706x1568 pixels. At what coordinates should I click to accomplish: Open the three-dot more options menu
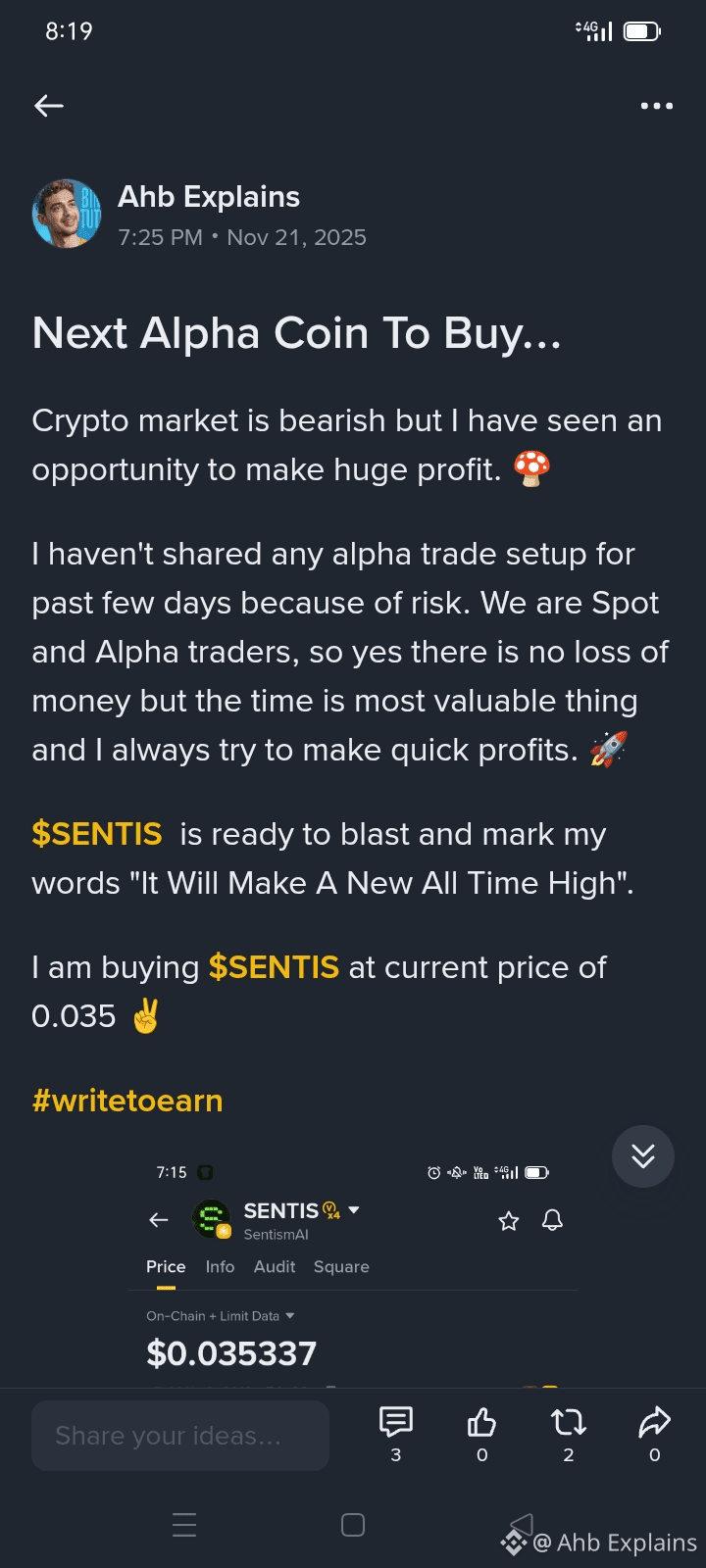point(656,106)
